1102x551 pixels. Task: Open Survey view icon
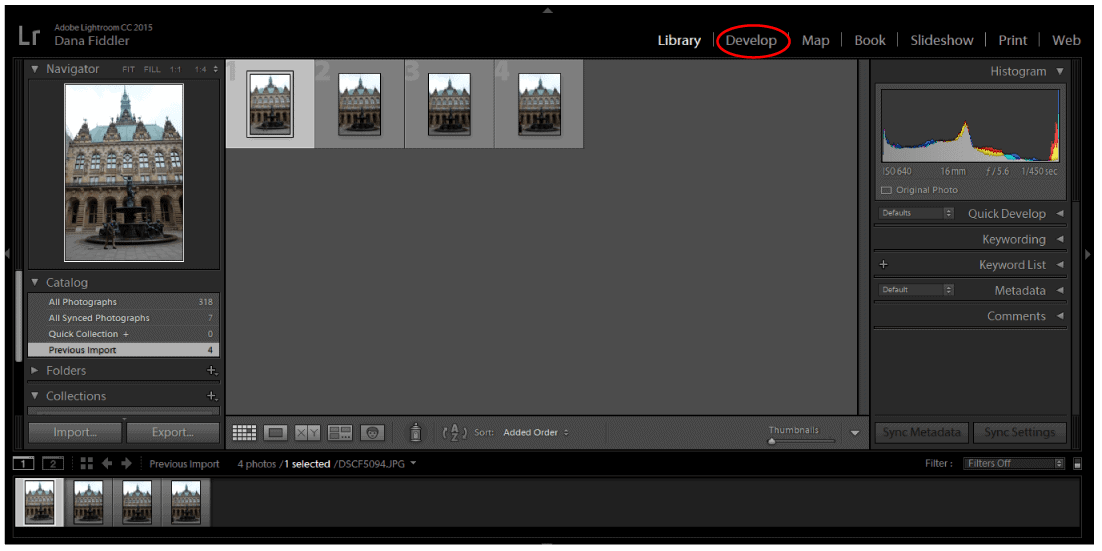pyautogui.click(x=340, y=433)
